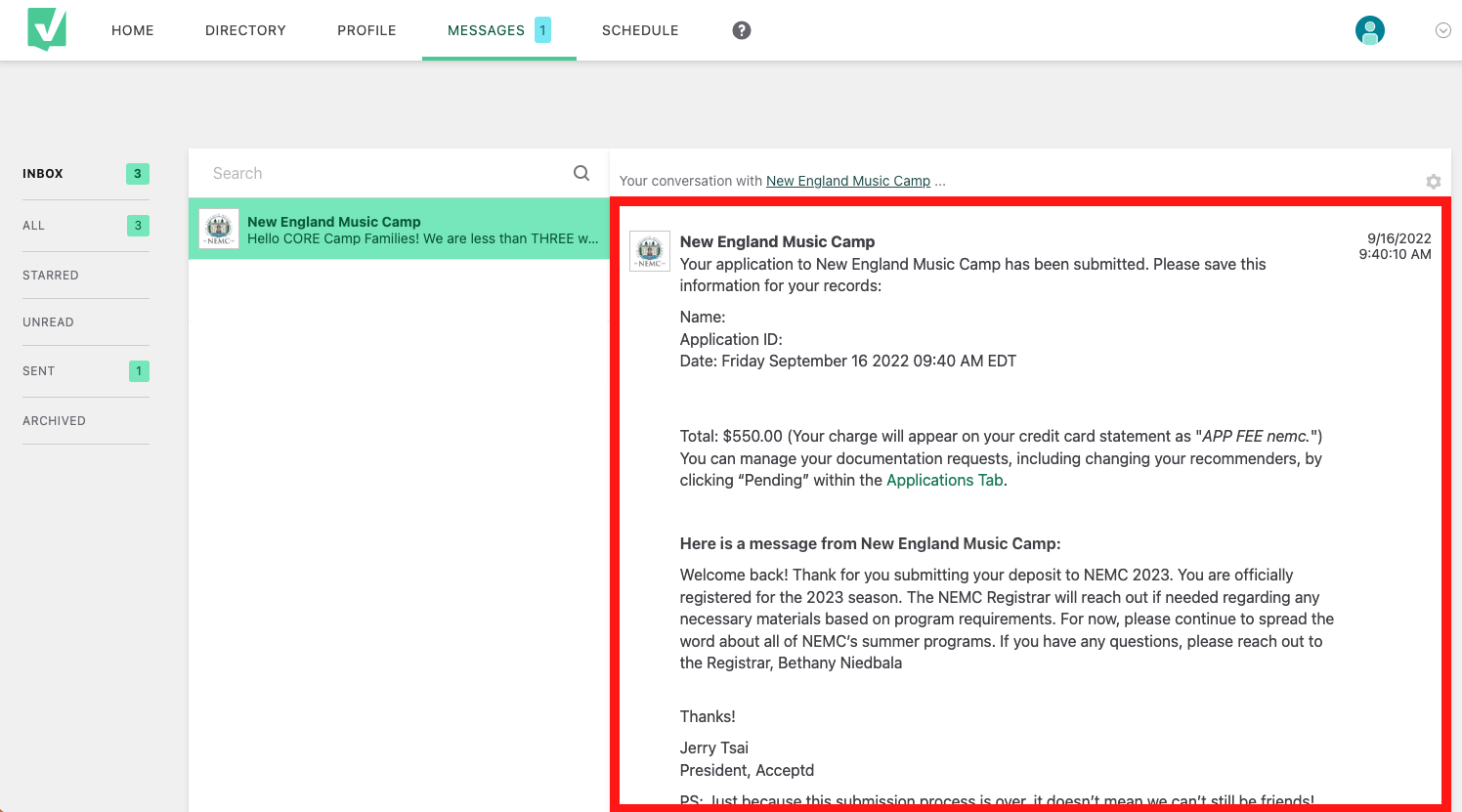The height and width of the screenshot is (812, 1462).
Task: Expand the account dropdown chevron
Action: tap(1442, 30)
